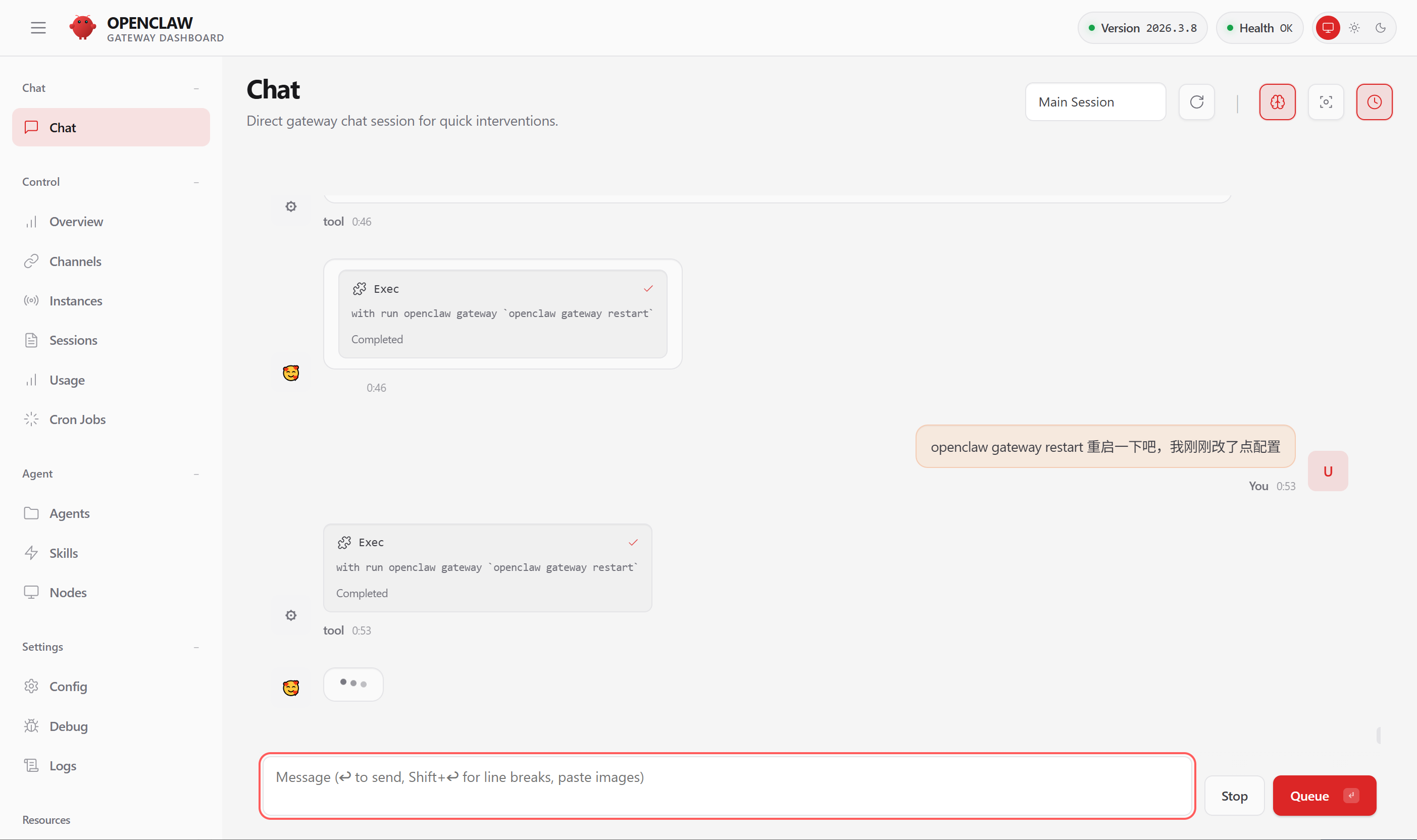This screenshot has width=1417, height=840.
Task: Collapse the Control sidebar section
Action: (196, 182)
